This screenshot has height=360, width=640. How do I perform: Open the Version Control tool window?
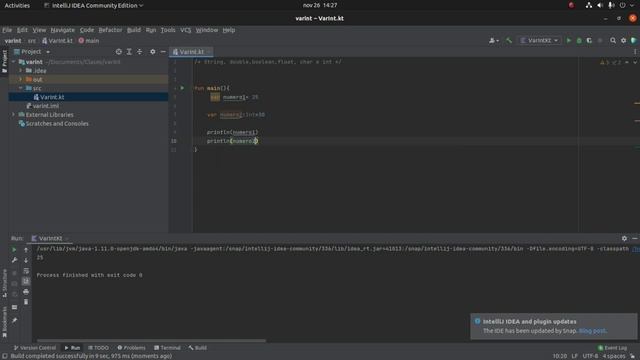click(35, 348)
